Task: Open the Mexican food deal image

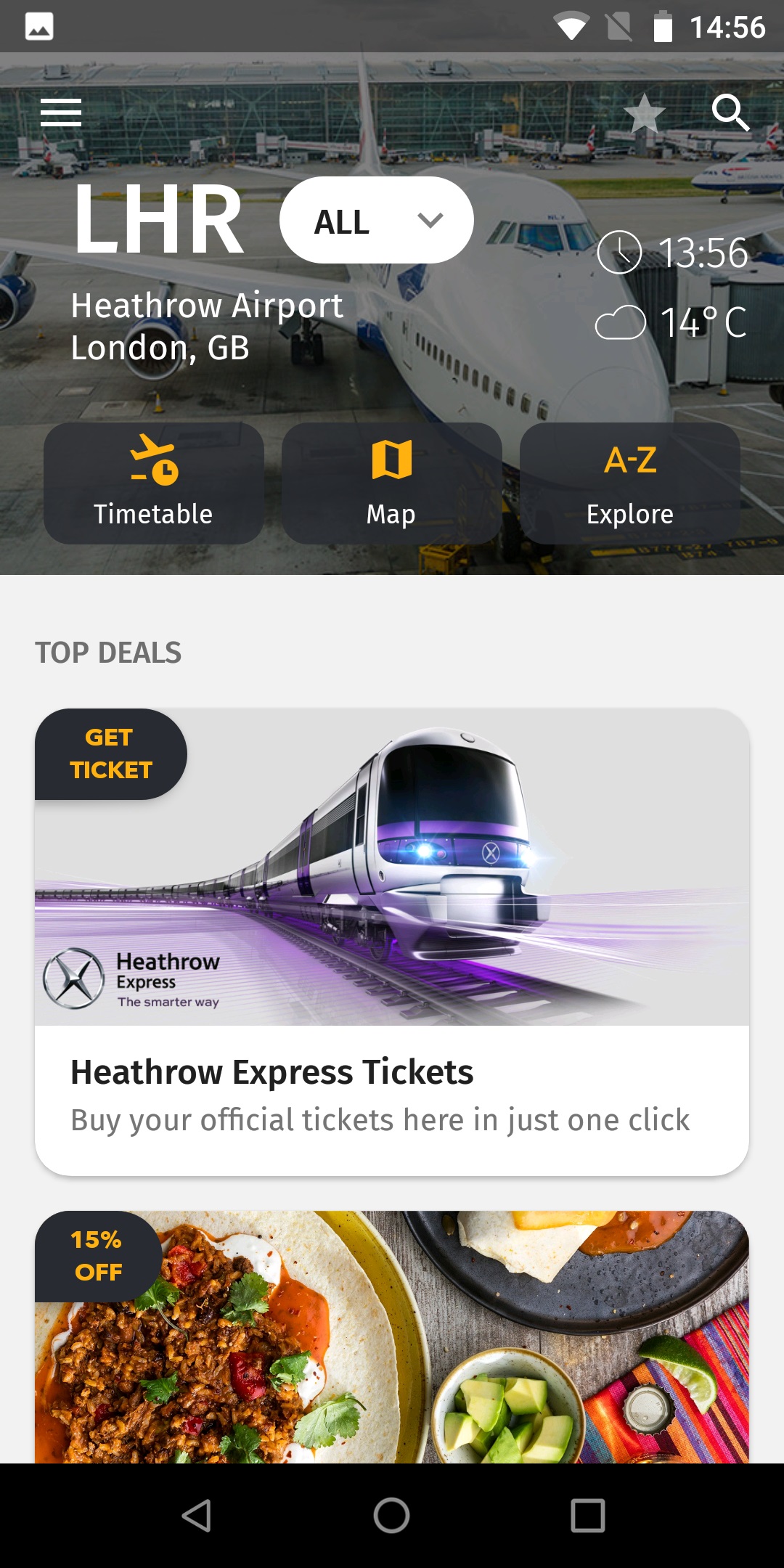Action: [x=392, y=1336]
